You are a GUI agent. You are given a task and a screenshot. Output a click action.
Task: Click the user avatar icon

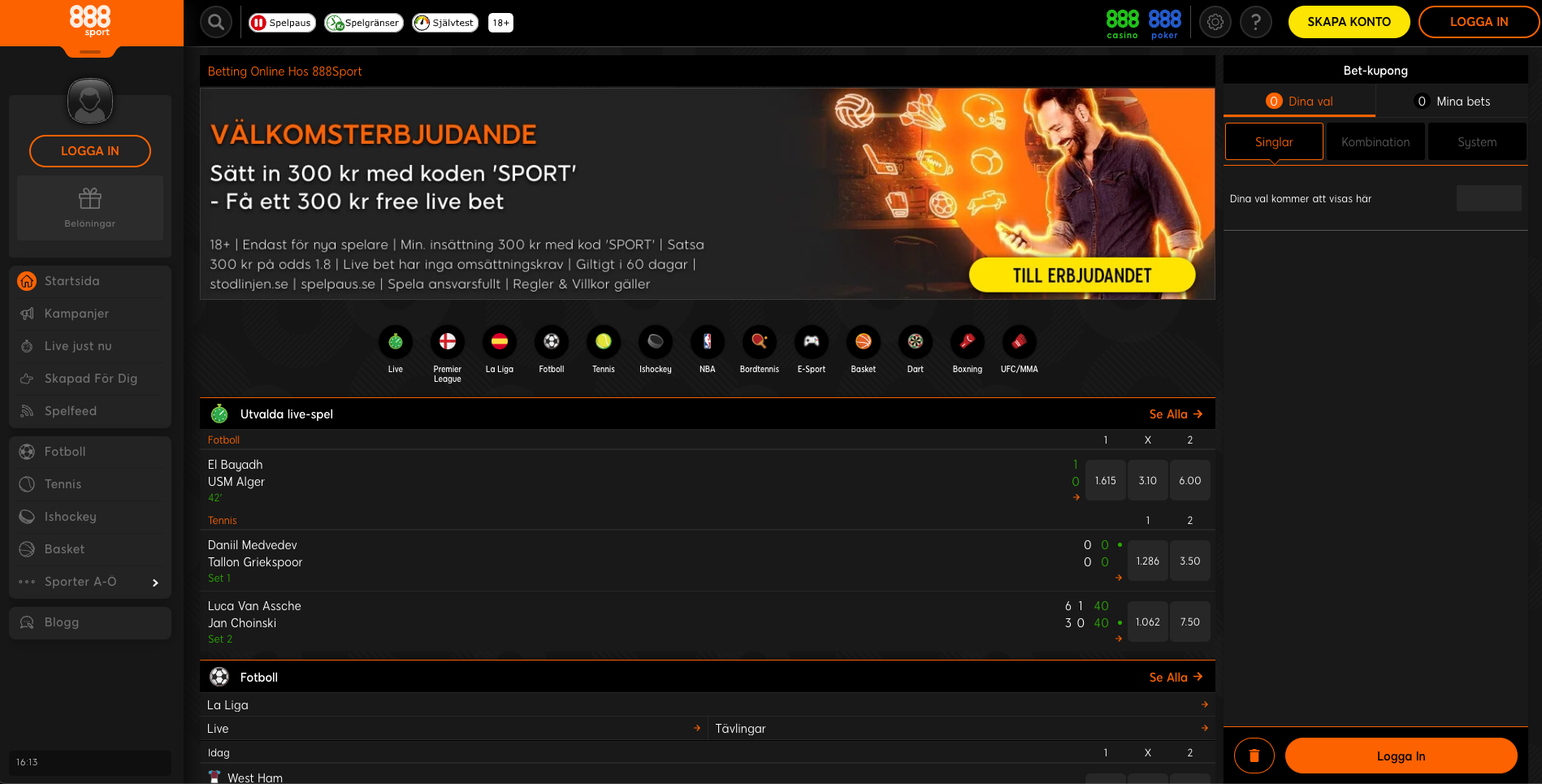pyautogui.click(x=90, y=102)
